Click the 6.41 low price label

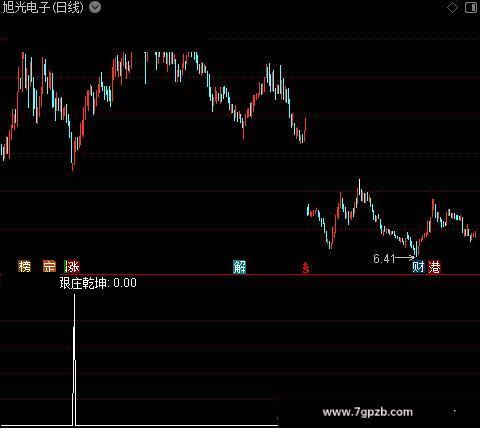[384, 258]
